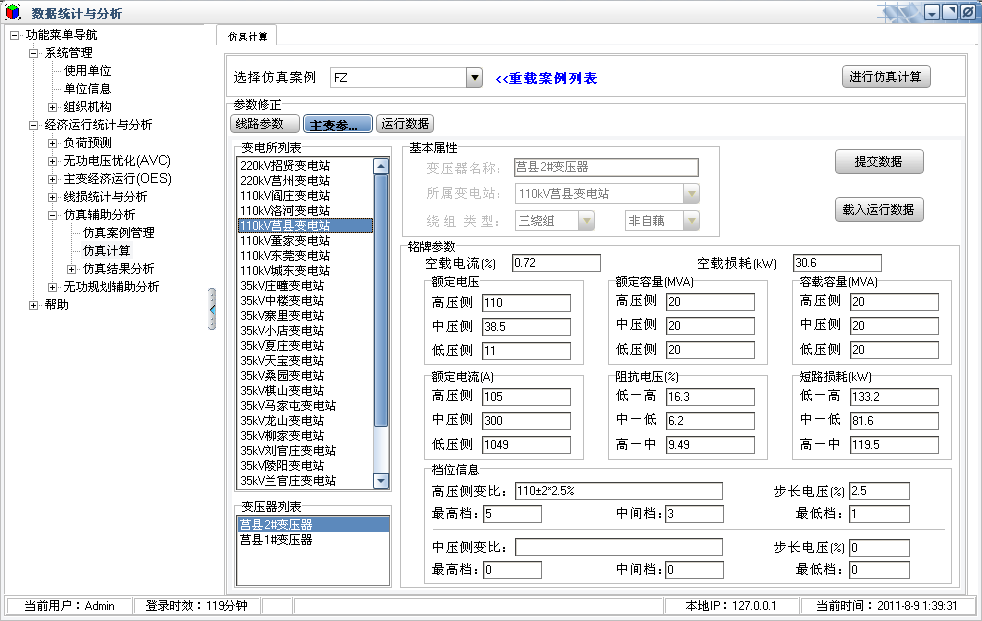Image resolution: width=982 pixels, height=621 pixels.
Task: Click the 本地IP status bar panel
Action: [x=729, y=606]
